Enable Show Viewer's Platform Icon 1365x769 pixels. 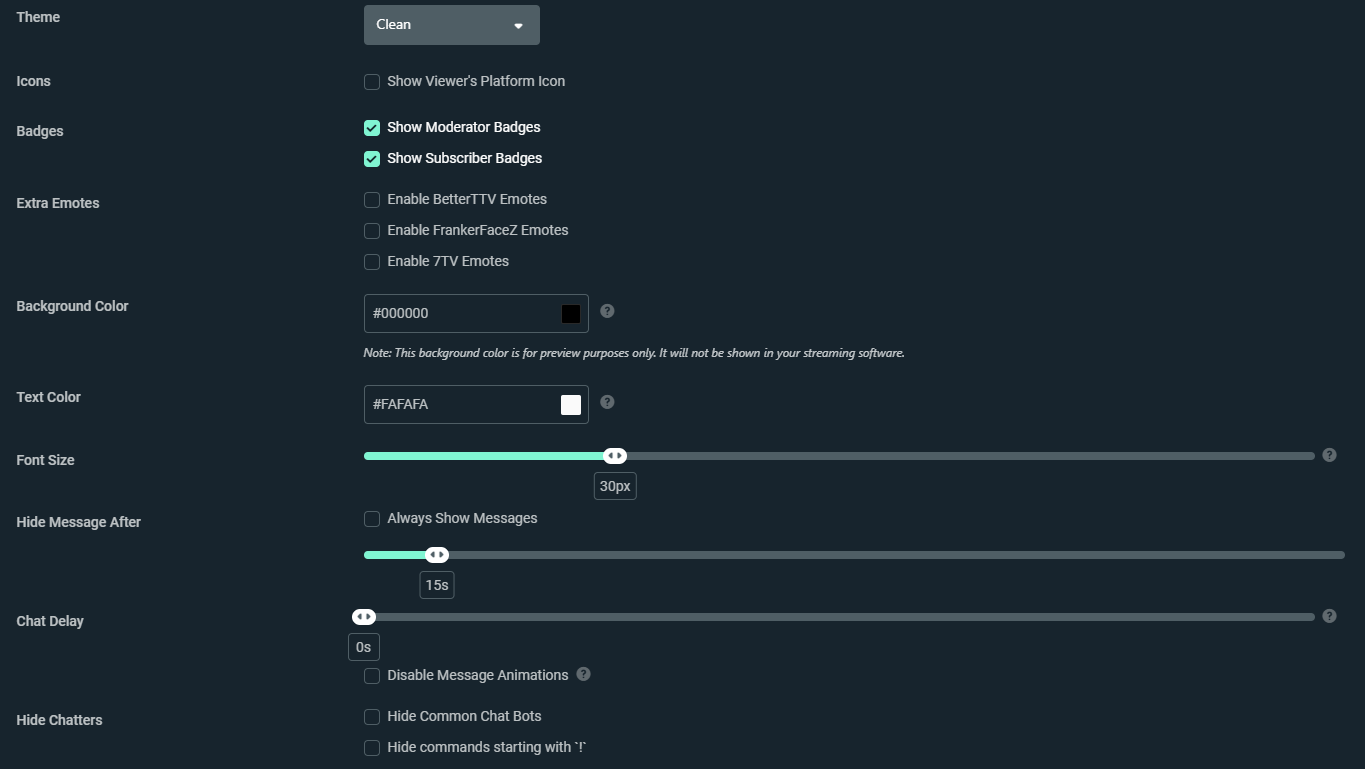[x=371, y=82]
